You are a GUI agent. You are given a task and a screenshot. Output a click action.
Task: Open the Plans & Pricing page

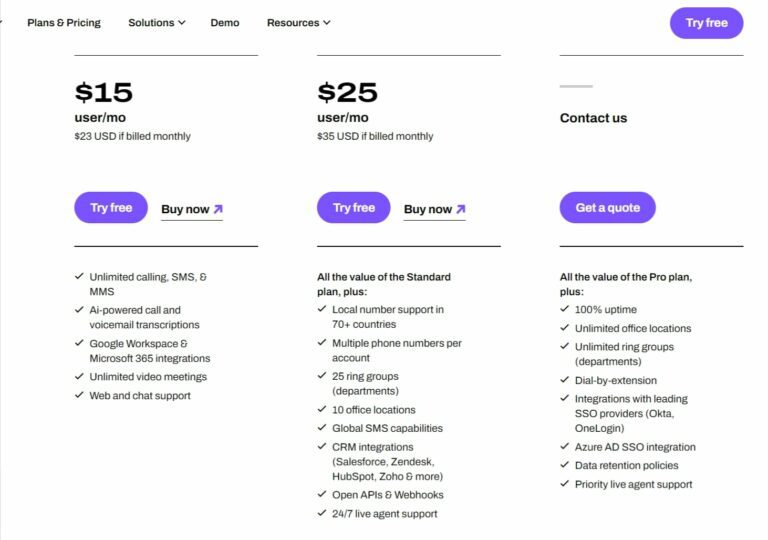click(x=64, y=23)
